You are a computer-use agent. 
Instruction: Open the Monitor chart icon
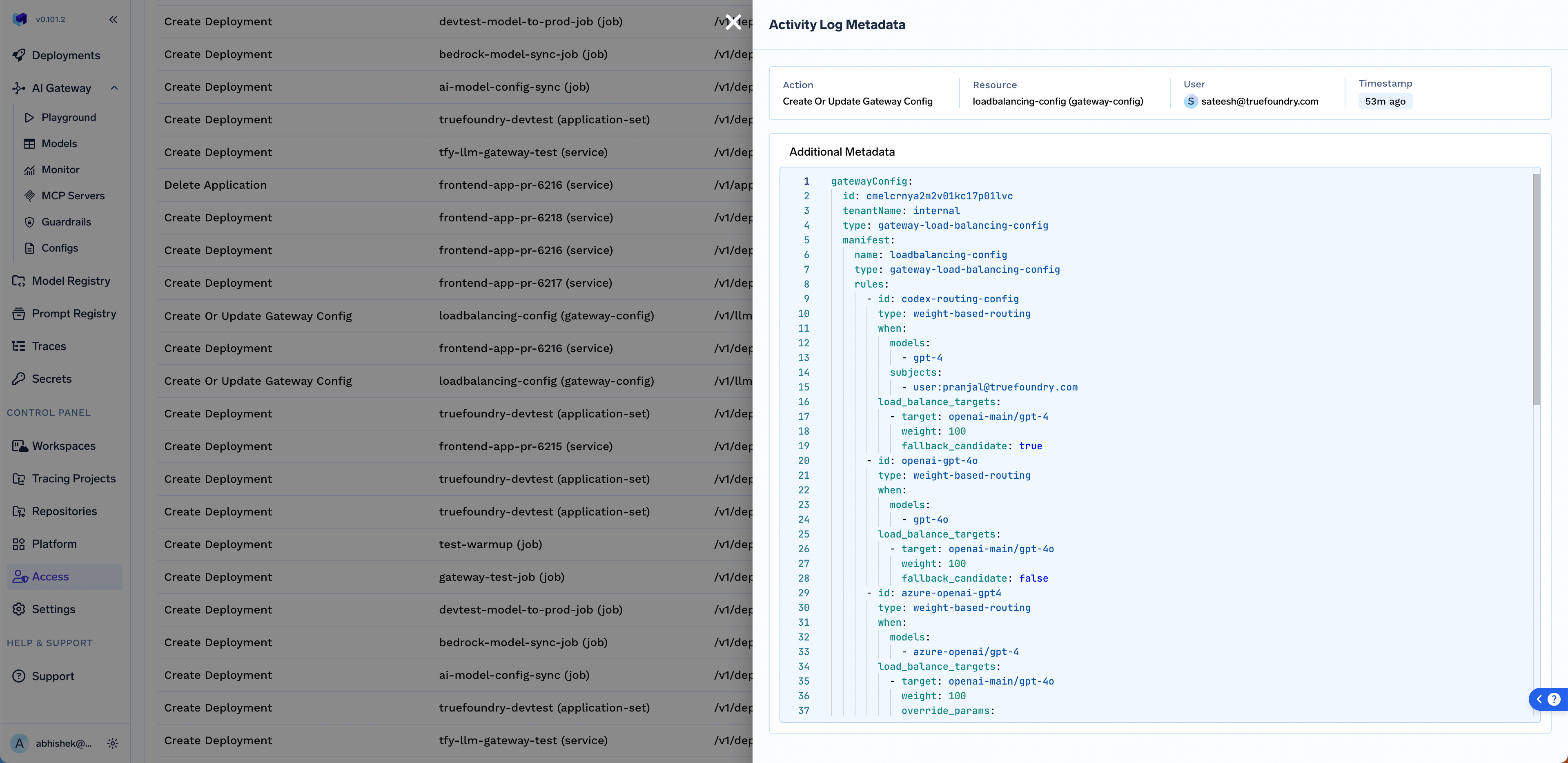29,169
